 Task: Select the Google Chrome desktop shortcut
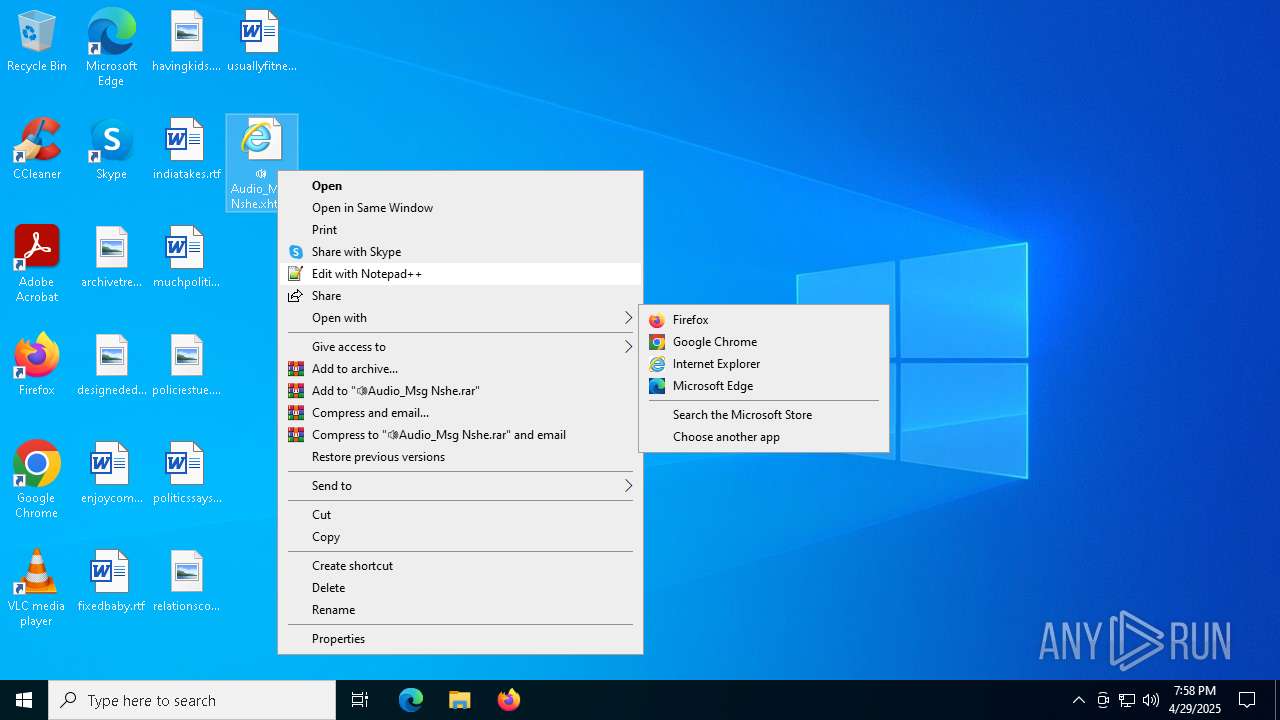[x=37, y=479]
